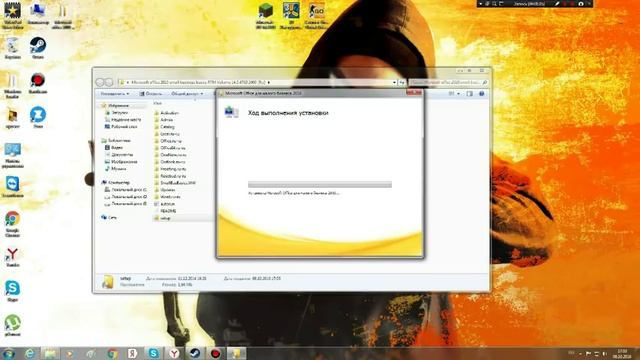Open the Общий доступ dropdown in Explorer
The image size is (640, 360).
pyautogui.click(x=187, y=94)
